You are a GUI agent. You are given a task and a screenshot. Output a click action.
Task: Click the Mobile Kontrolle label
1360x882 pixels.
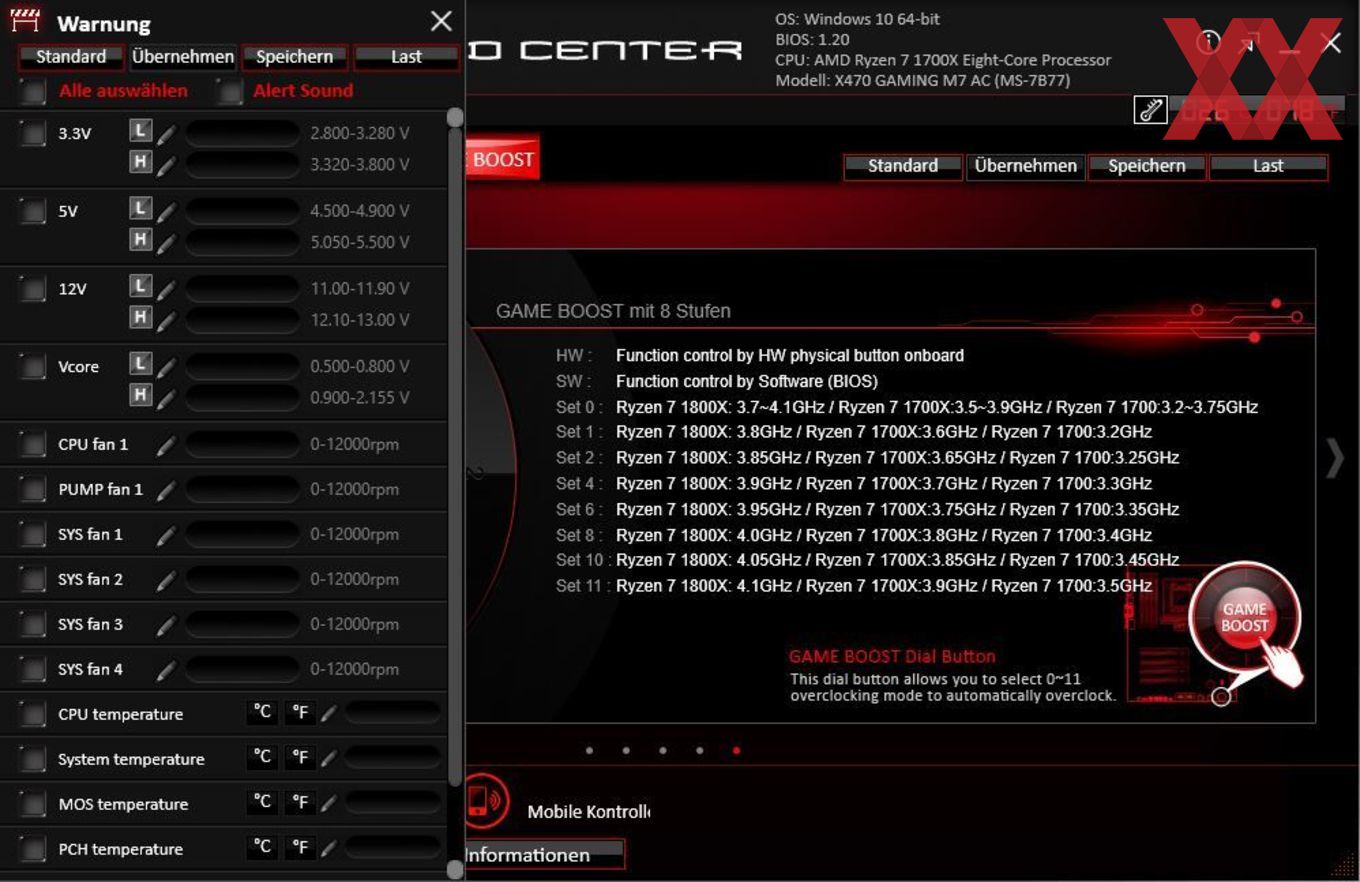(589, 812)
